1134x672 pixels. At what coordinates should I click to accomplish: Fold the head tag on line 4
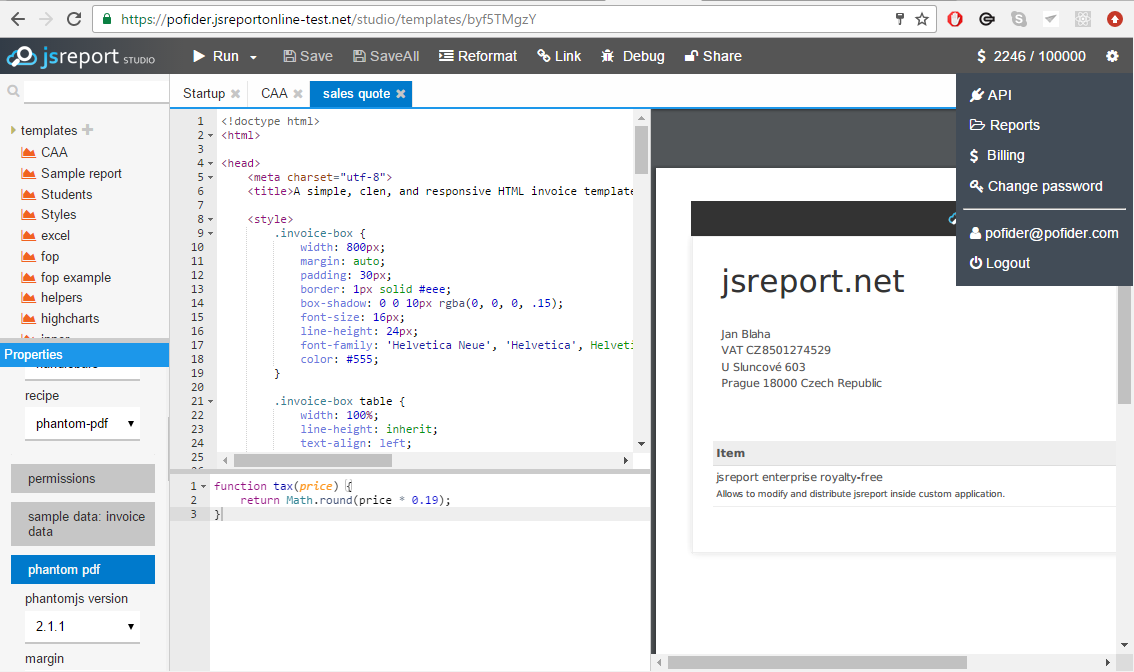tap(210, 163)
